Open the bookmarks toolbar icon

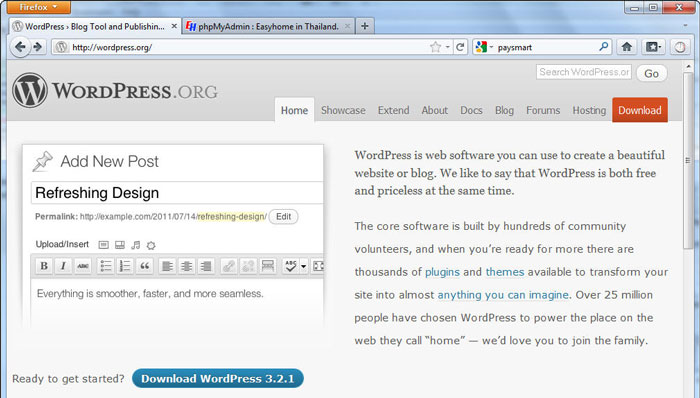point(653,47)
